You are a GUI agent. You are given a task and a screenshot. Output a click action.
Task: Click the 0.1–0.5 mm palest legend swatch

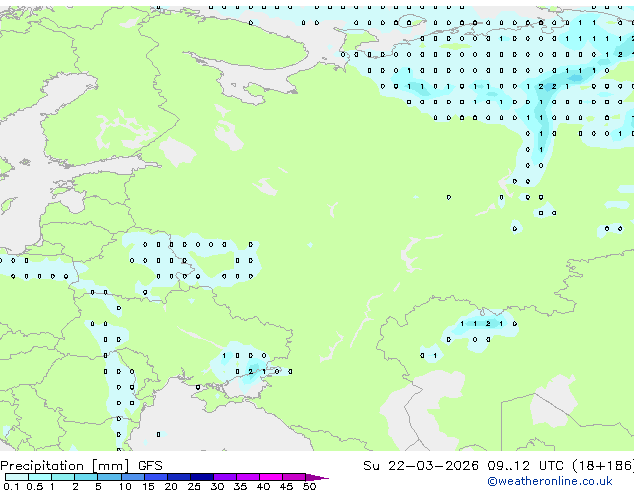pyautogui.click(x=17, y=477)
